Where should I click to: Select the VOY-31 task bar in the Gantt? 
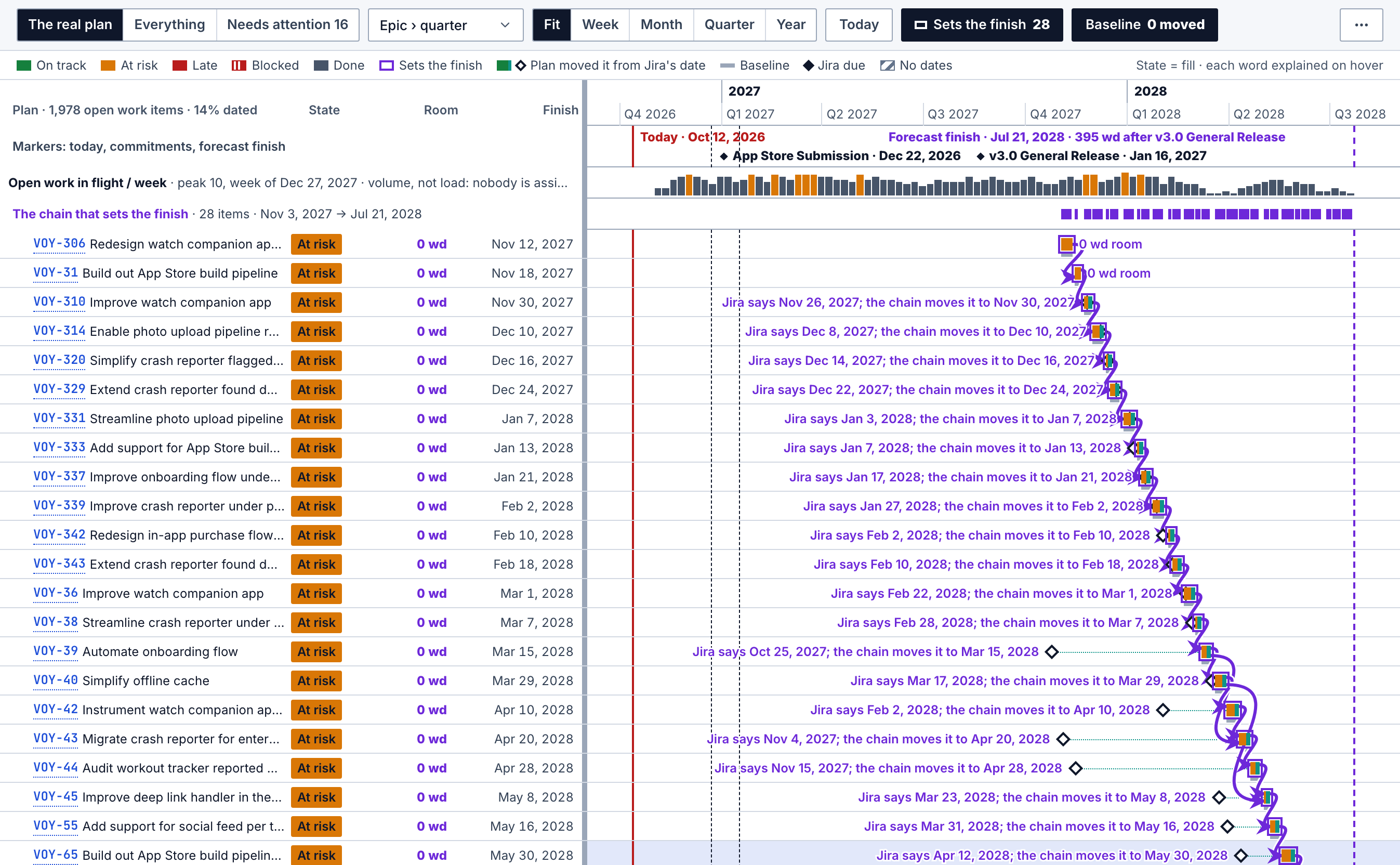click(x=1077, y=273)
